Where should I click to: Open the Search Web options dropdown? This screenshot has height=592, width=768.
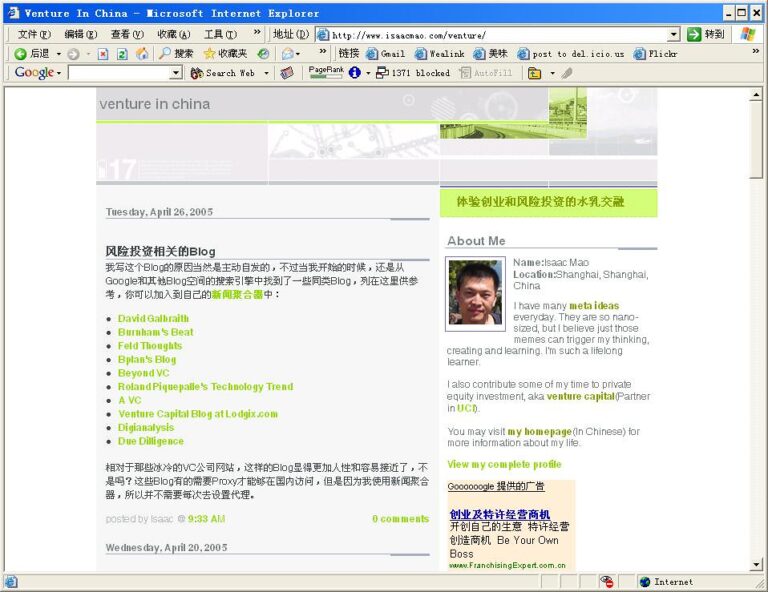coord(266,73)
